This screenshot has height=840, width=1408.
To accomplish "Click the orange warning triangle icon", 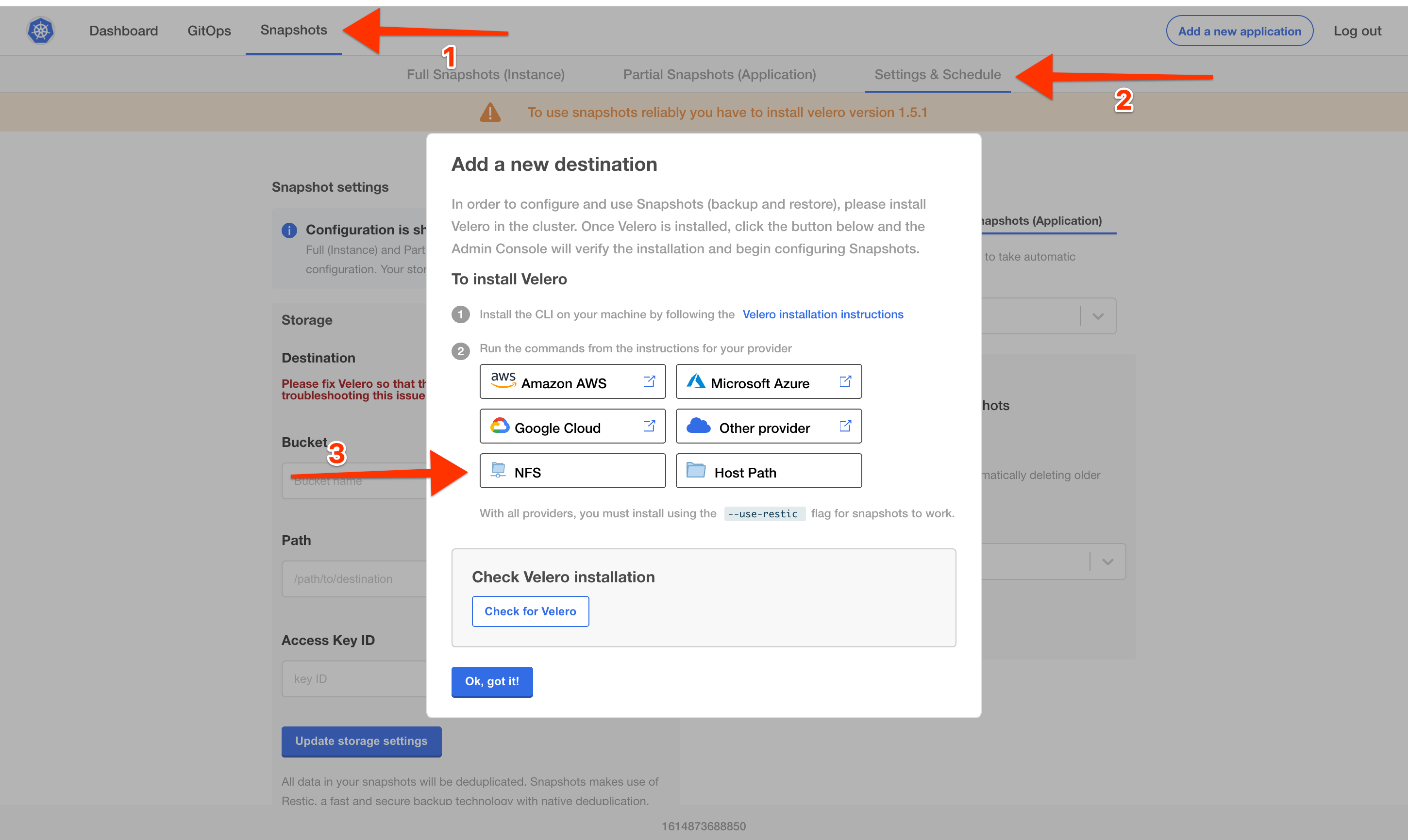I will [490, 112].
